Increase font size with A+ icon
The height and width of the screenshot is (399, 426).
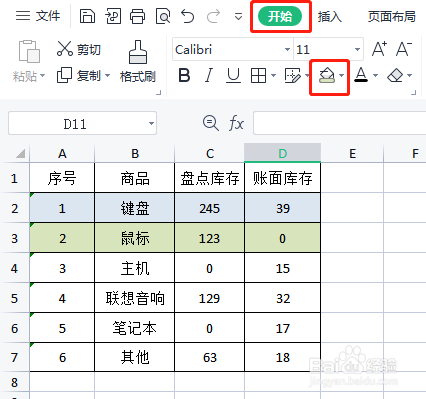pyautogui.click(x=379, y=49)
